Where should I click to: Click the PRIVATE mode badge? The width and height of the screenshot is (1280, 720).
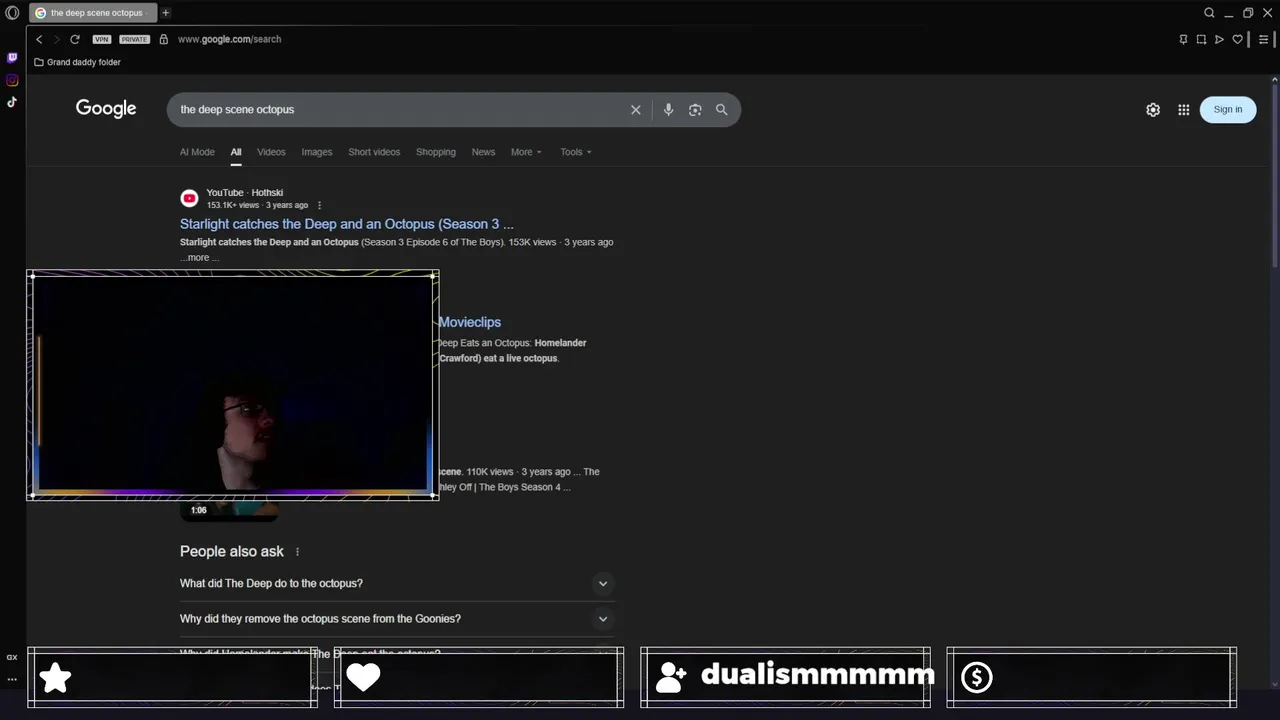click(x=134, y=39)
